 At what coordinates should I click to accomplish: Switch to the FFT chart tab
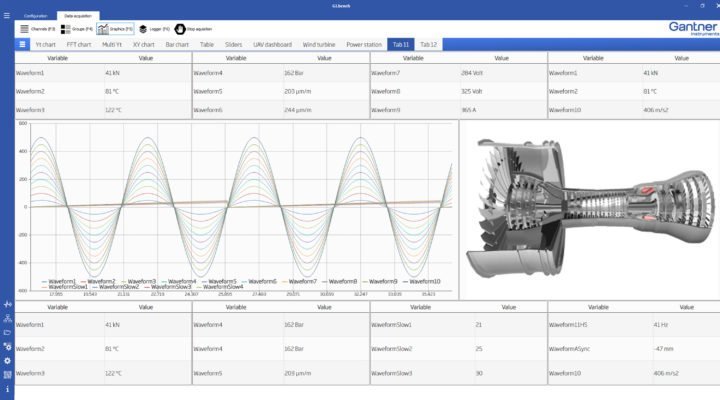click(79, 45)
